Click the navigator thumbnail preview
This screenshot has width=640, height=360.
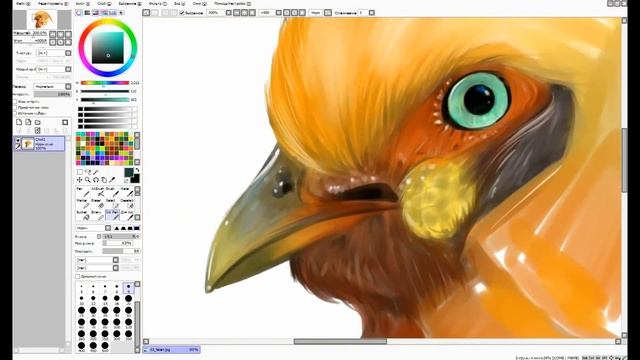pos(43,19)
